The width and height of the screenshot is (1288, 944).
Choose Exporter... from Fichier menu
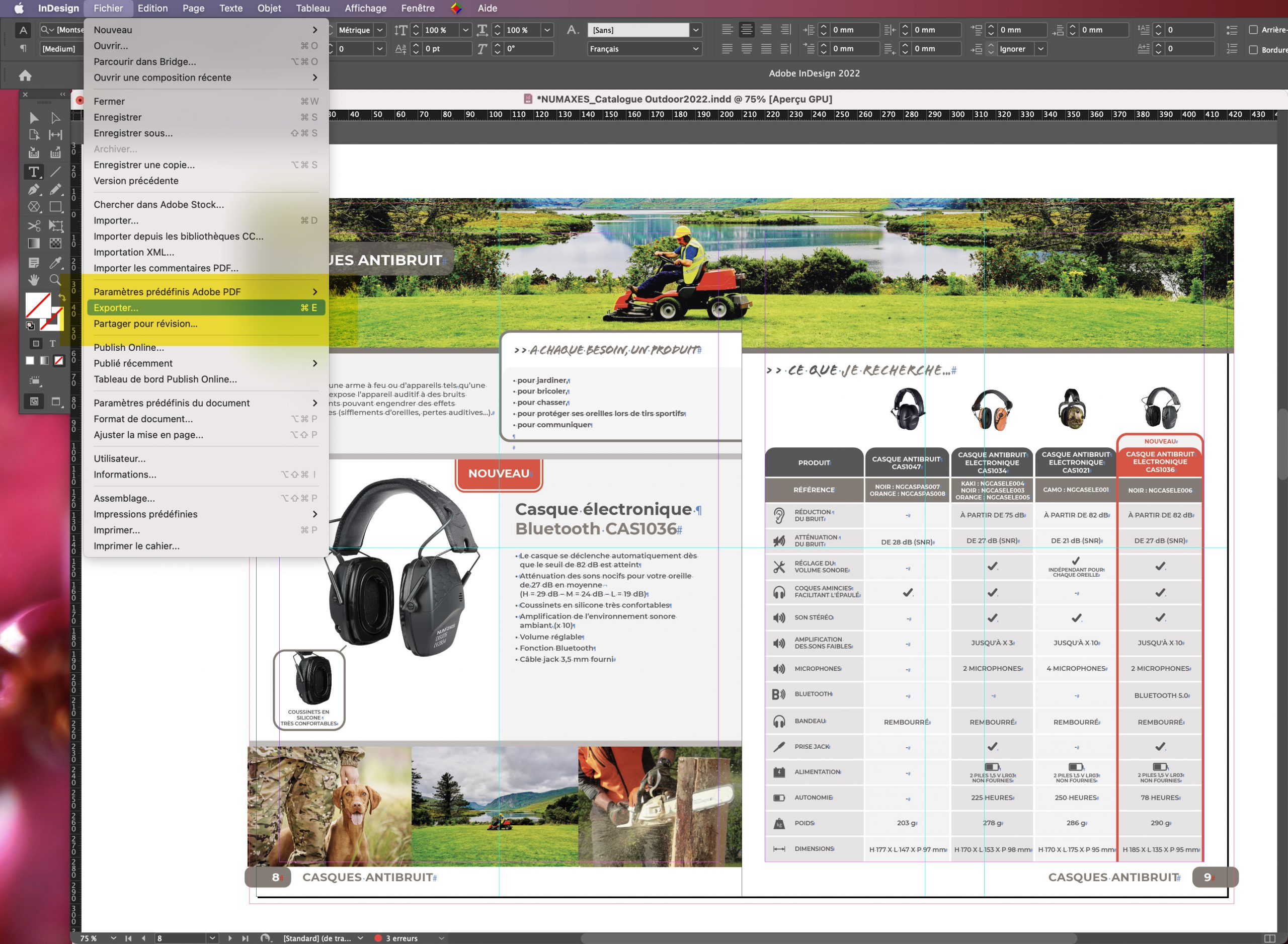[x=206, y=307]
